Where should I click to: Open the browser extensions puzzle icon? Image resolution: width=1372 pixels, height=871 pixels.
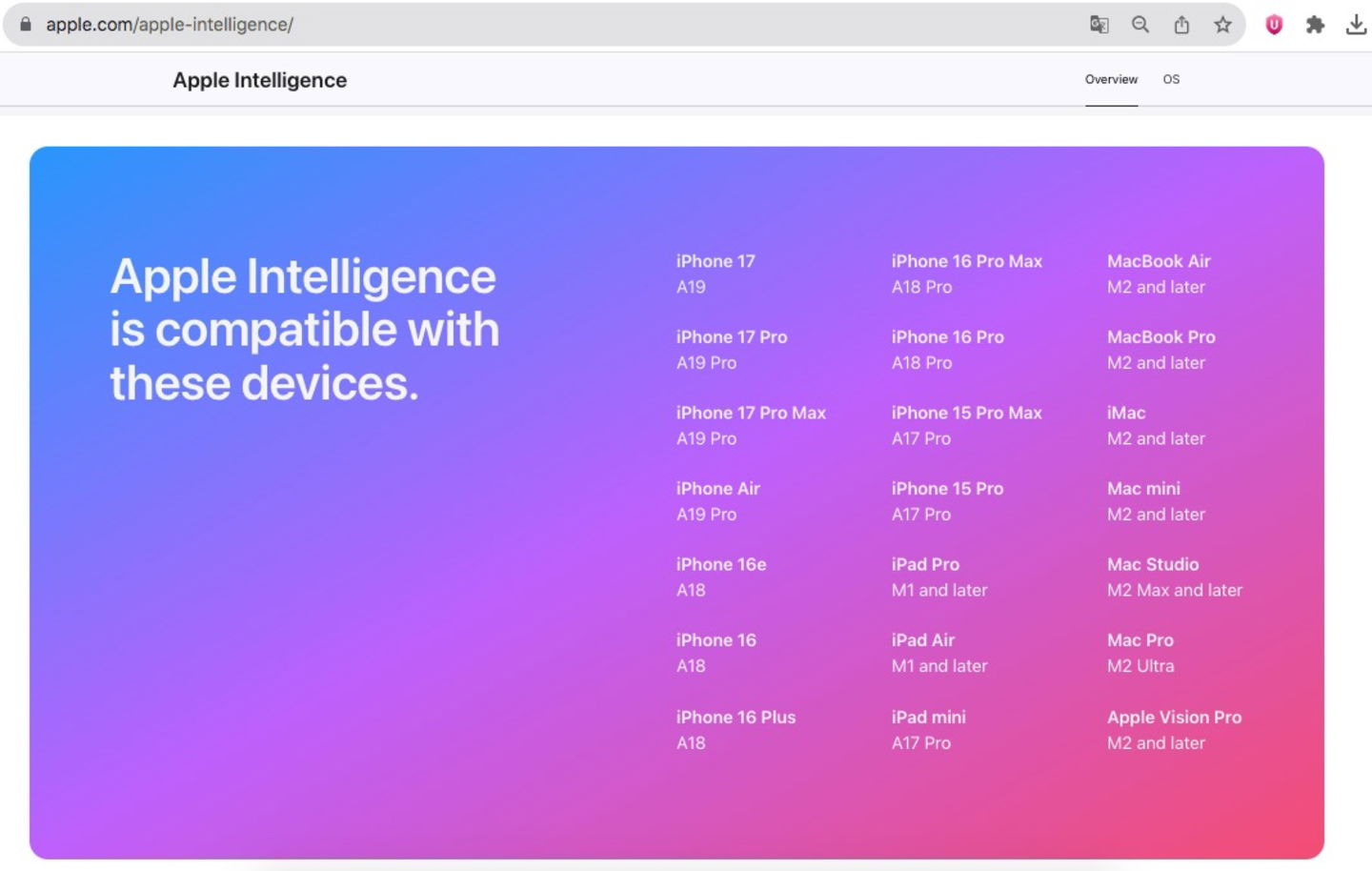tap(1315, 25)
